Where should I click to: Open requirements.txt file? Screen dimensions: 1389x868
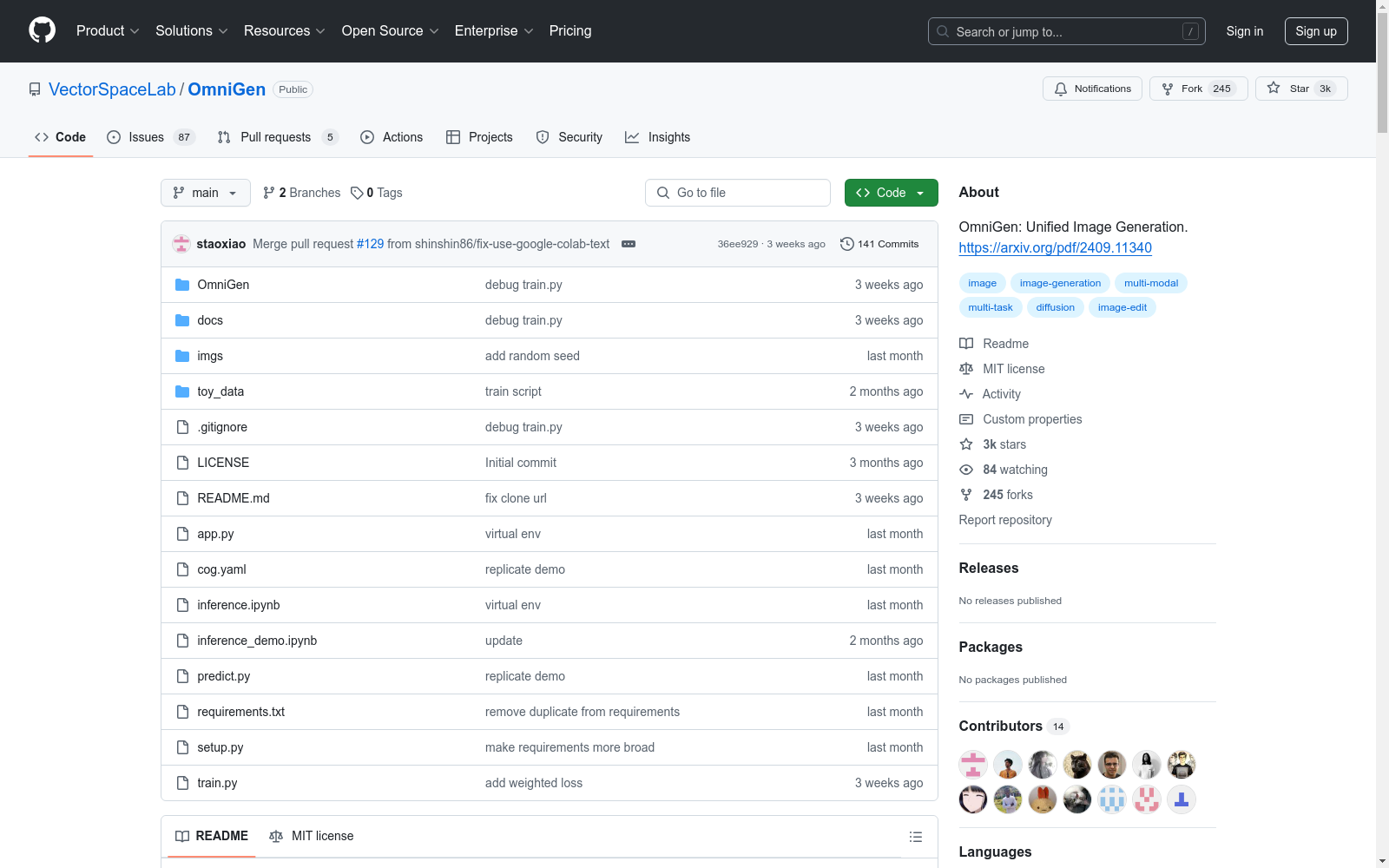240,712
